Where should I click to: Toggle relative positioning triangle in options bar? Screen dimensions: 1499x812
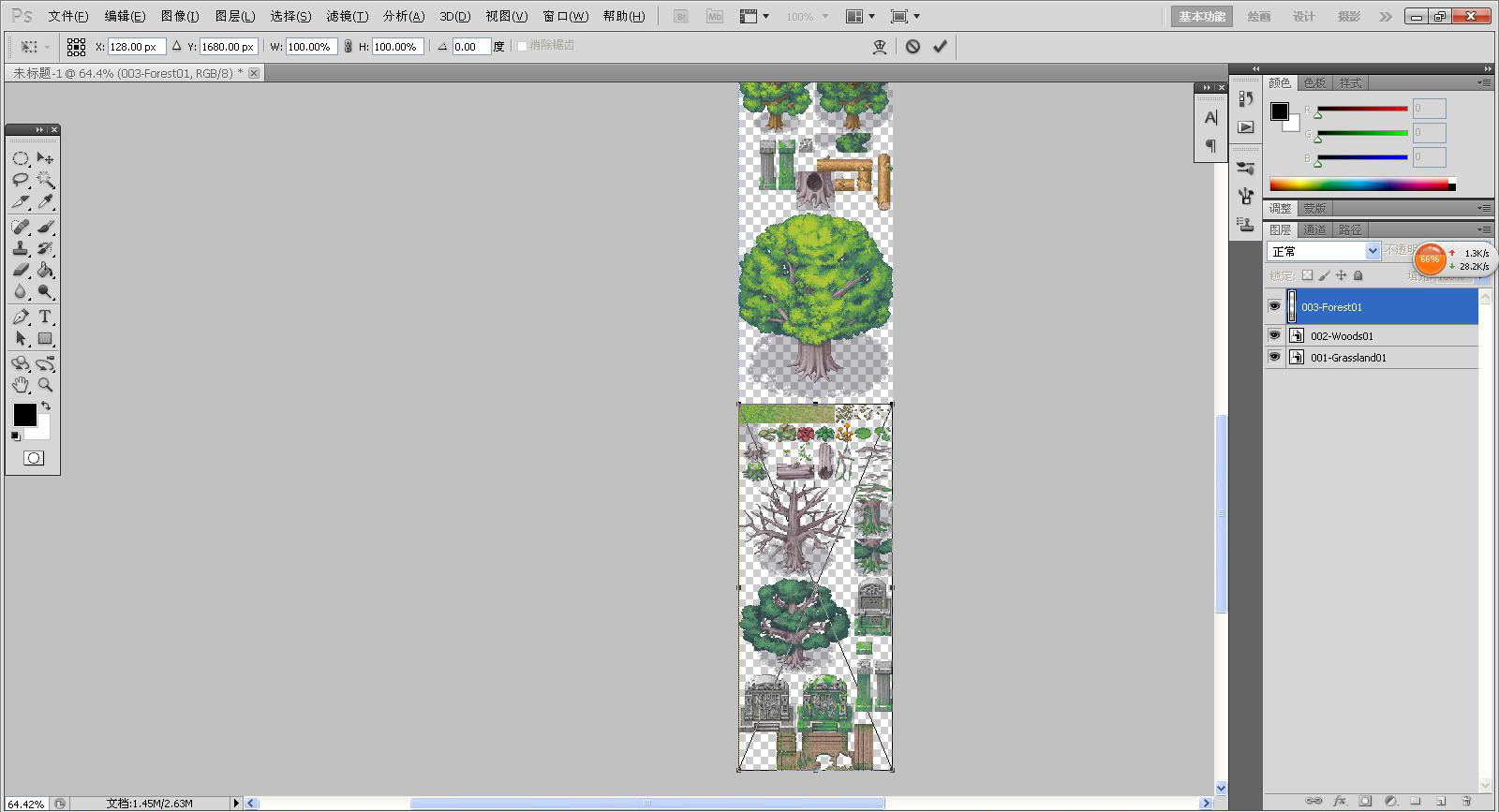(x=176, y=46)
